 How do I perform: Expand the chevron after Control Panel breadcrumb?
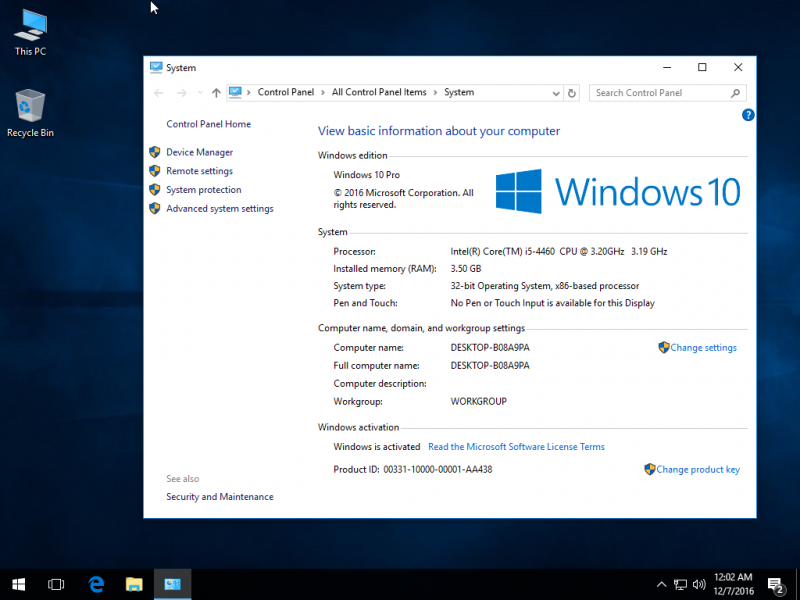coord(323,93)
